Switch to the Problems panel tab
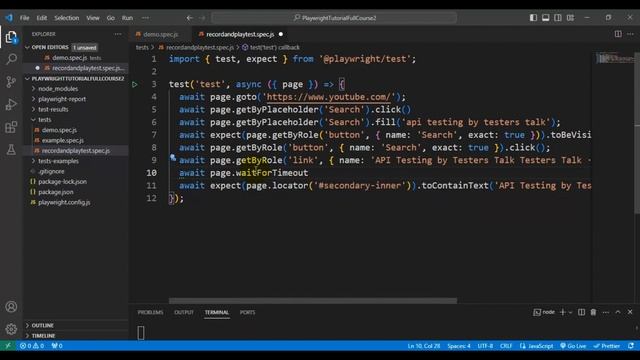Image resolution: width=640 pixels, height=360 pixels. [150, 312]
